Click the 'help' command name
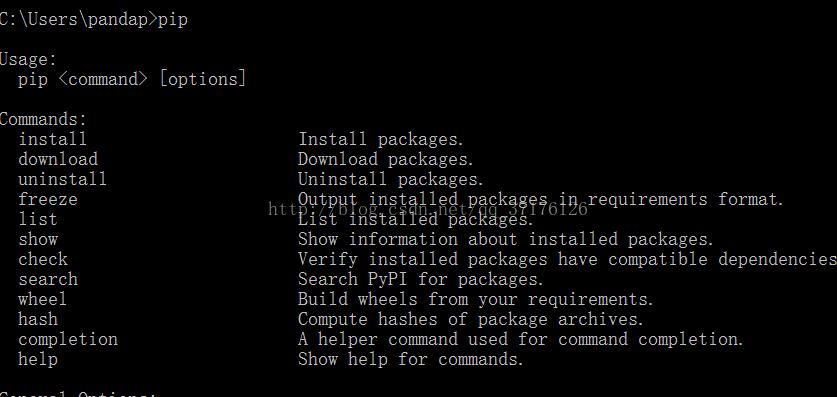 (38, 359)
